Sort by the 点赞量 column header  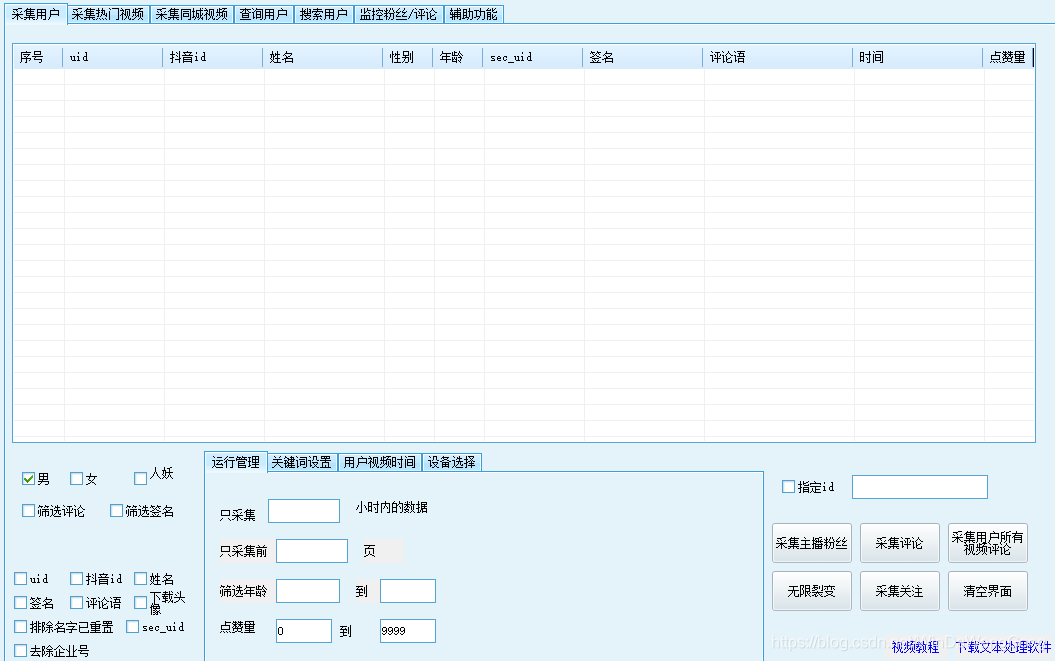[x=1008, y=57]
